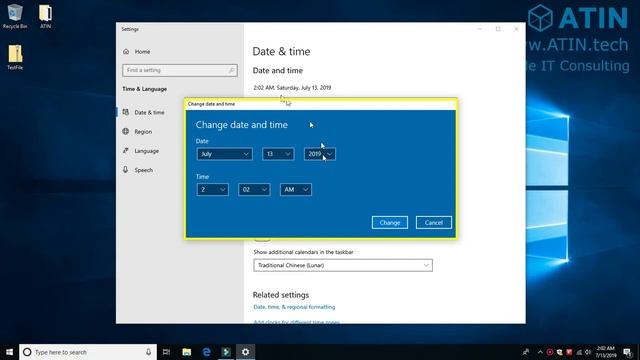
Task: Click the Region globe icon
Action: [x=126, y=131]
